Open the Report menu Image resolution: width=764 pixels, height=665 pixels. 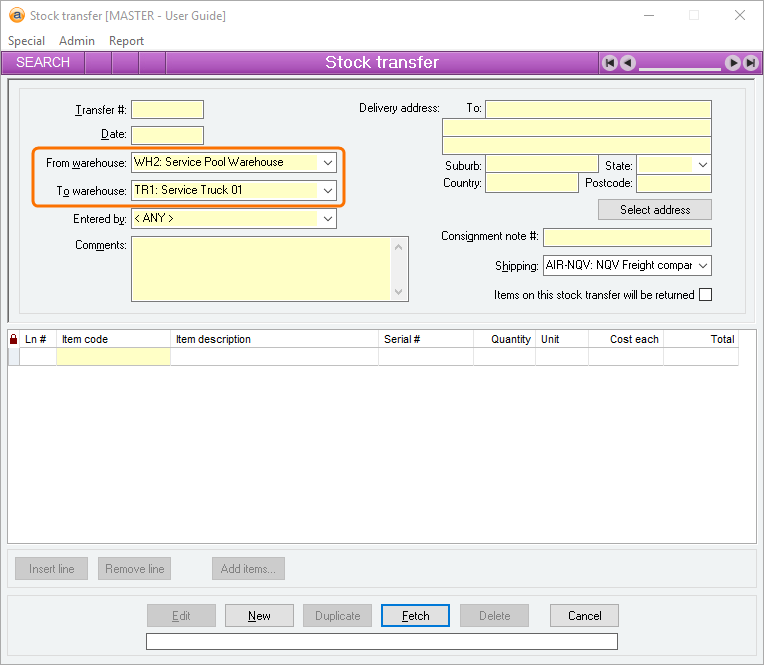click(x=126, y=41)
